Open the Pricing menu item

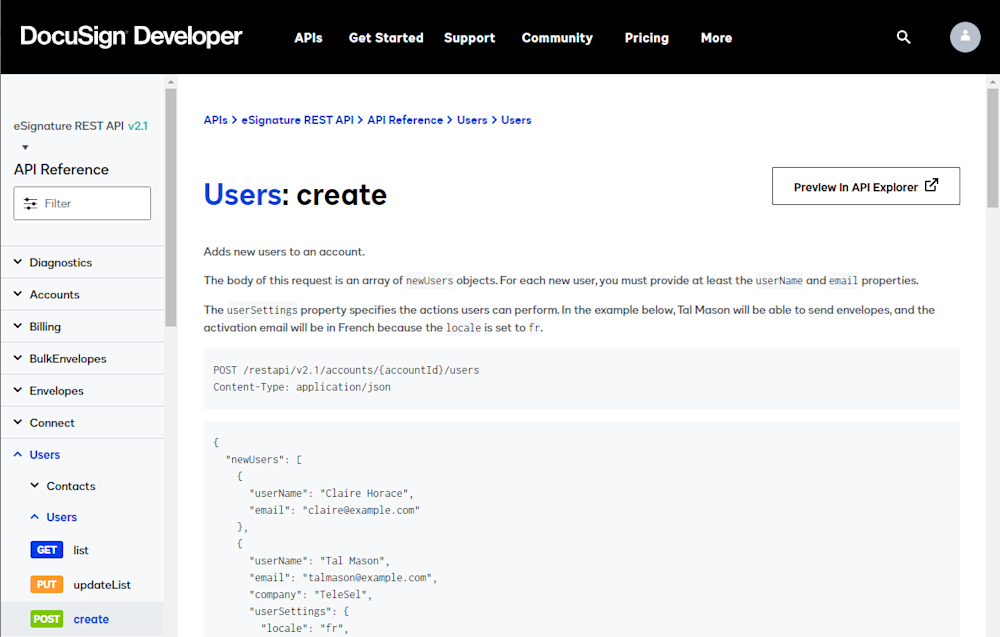(646, 38)
